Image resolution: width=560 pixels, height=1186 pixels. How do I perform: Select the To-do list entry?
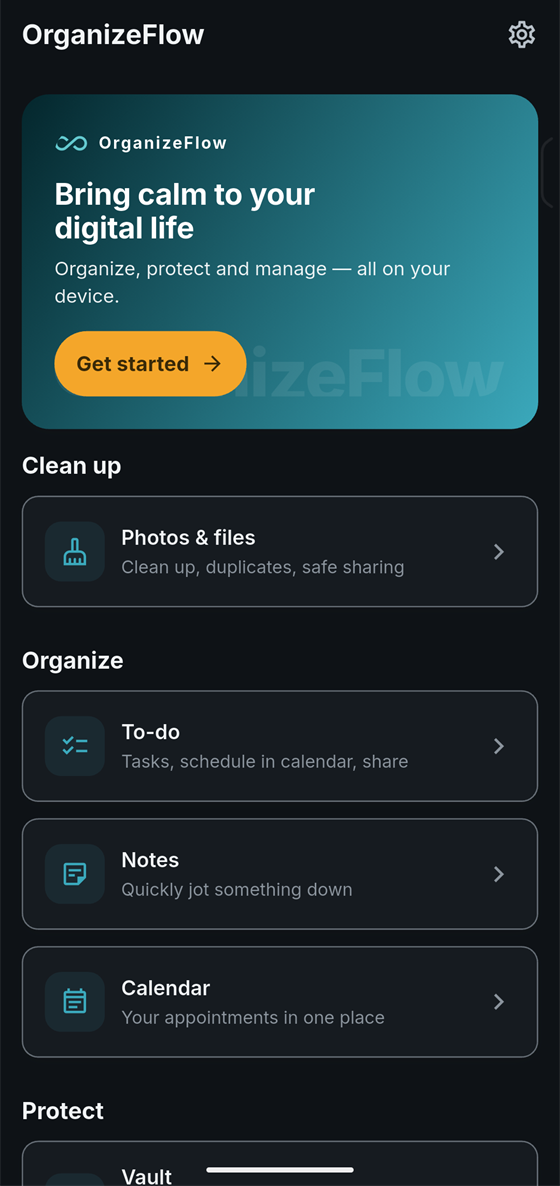[x=280, y=746]
